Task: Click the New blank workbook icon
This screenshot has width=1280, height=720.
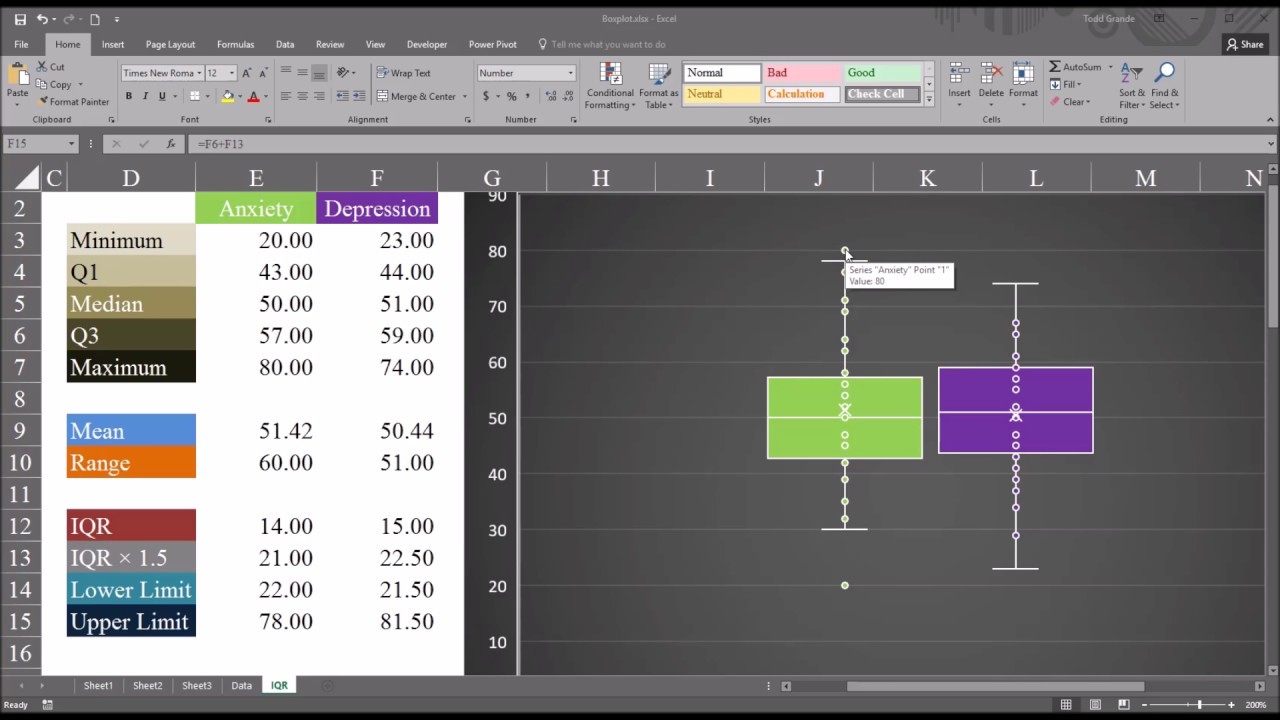Action: (x=94, y=19)
